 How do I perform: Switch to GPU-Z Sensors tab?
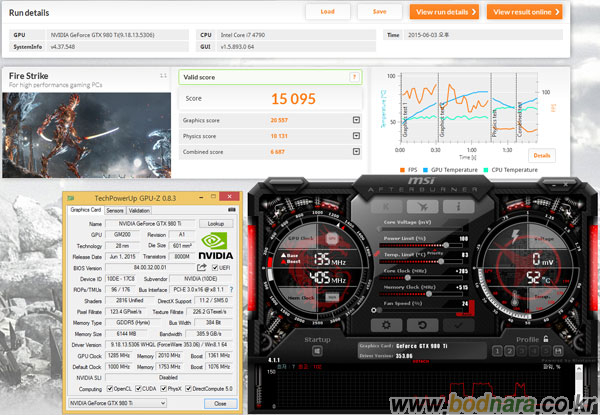point(115,210)
